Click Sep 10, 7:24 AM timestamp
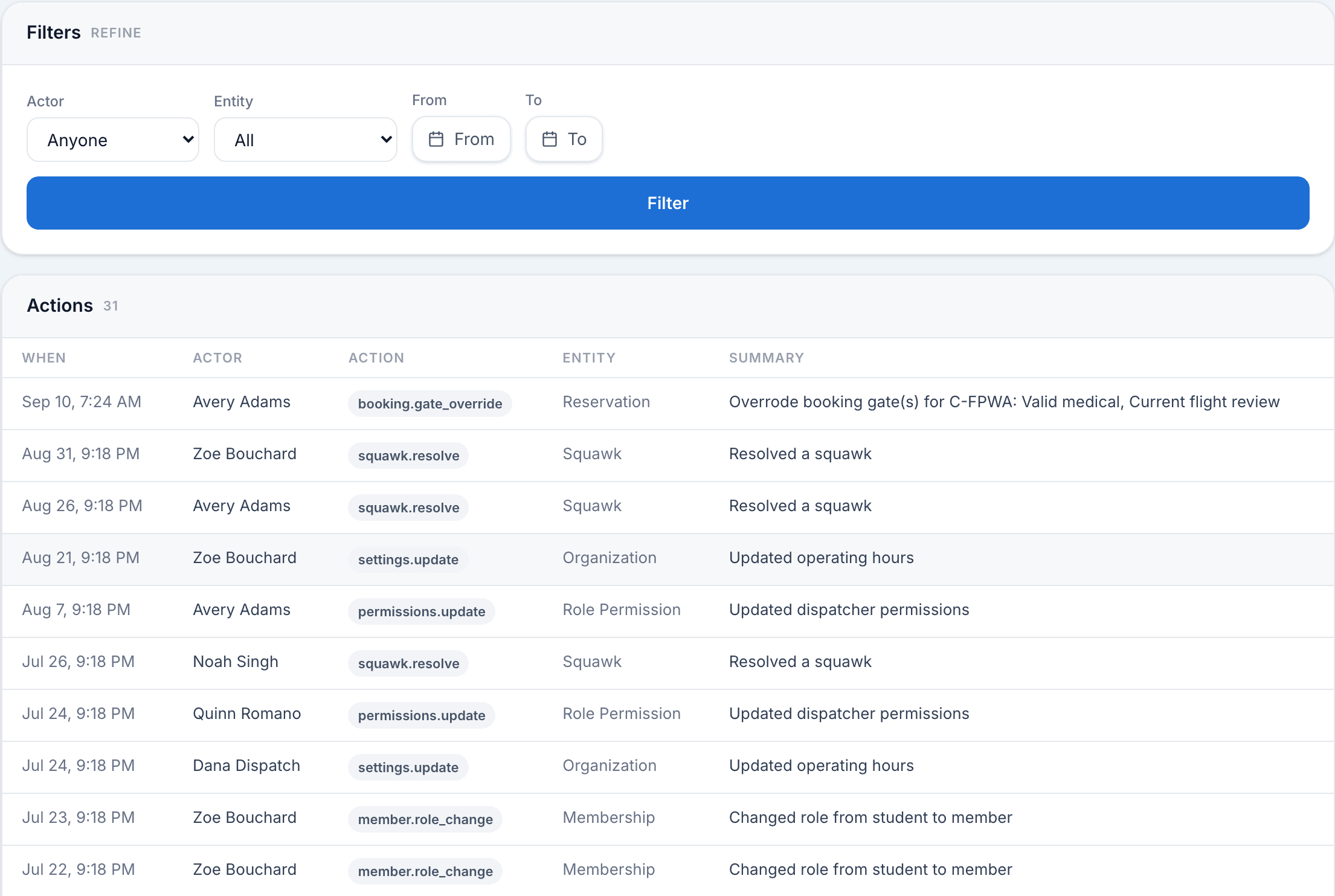 [82, 402]
